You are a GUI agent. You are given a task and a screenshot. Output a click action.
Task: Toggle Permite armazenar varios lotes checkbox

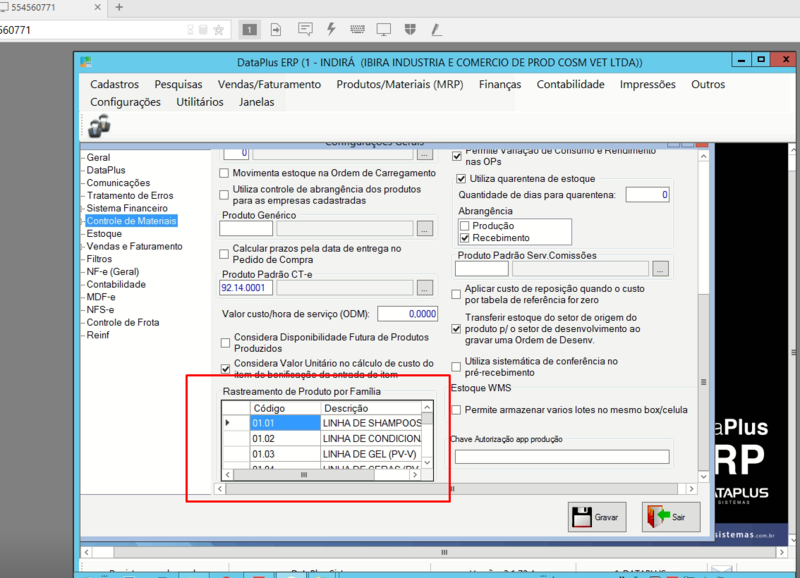click(456, 410)
